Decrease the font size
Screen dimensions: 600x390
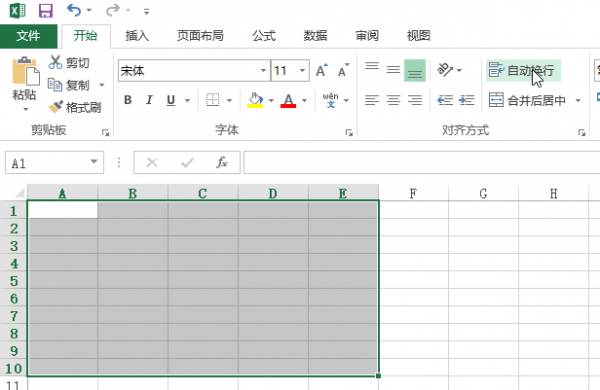[x=343, y=70]
